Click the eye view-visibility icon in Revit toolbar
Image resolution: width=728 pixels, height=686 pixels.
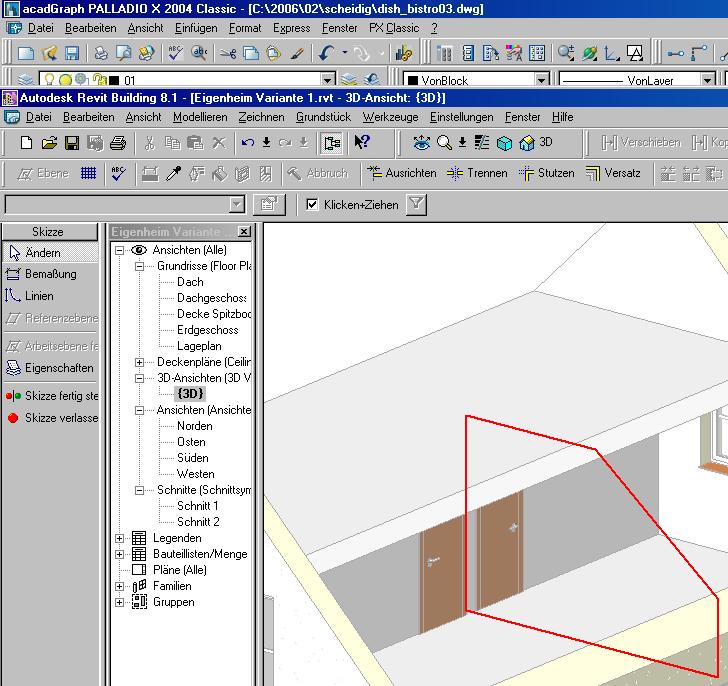(421, 142)
